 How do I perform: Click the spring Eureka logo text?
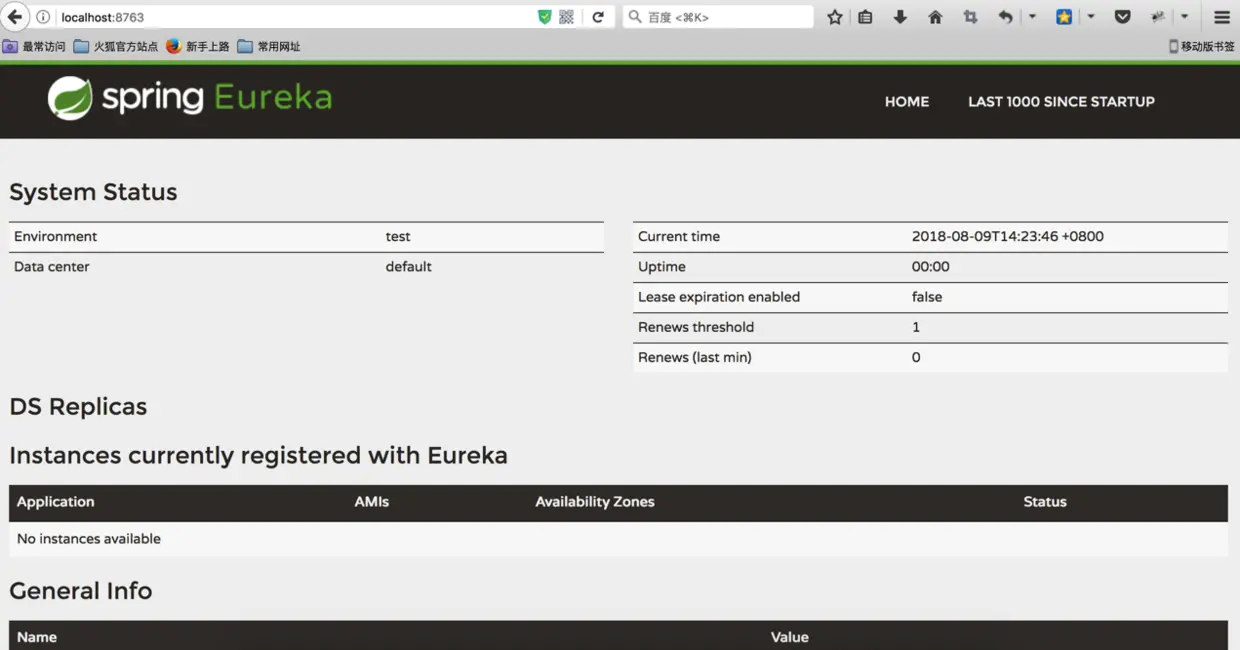(217, 98)
